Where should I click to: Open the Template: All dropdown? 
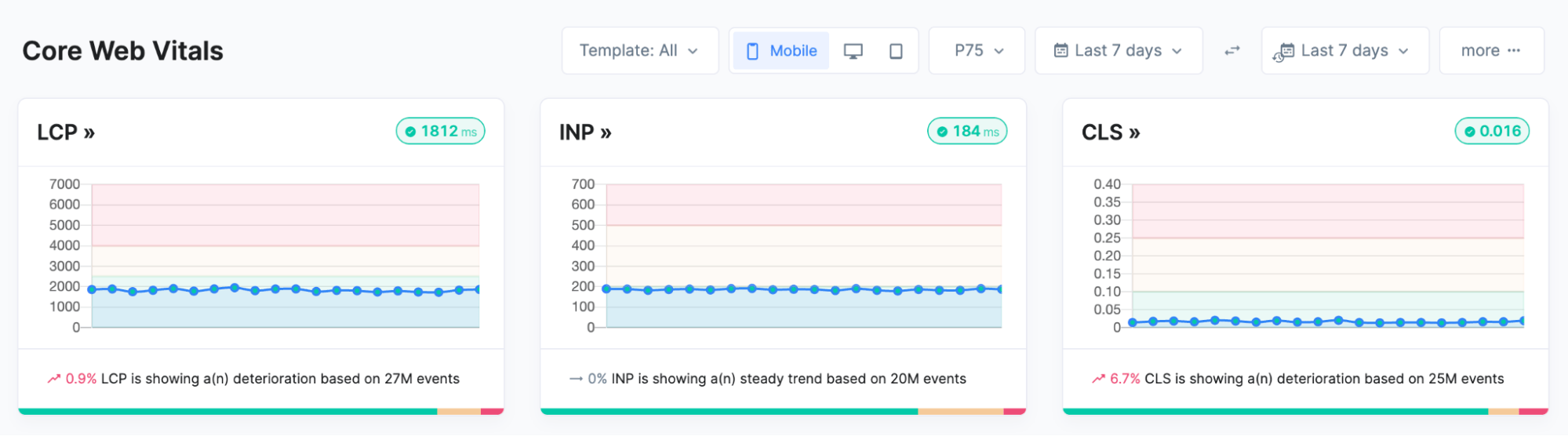[x=639, y=51]
